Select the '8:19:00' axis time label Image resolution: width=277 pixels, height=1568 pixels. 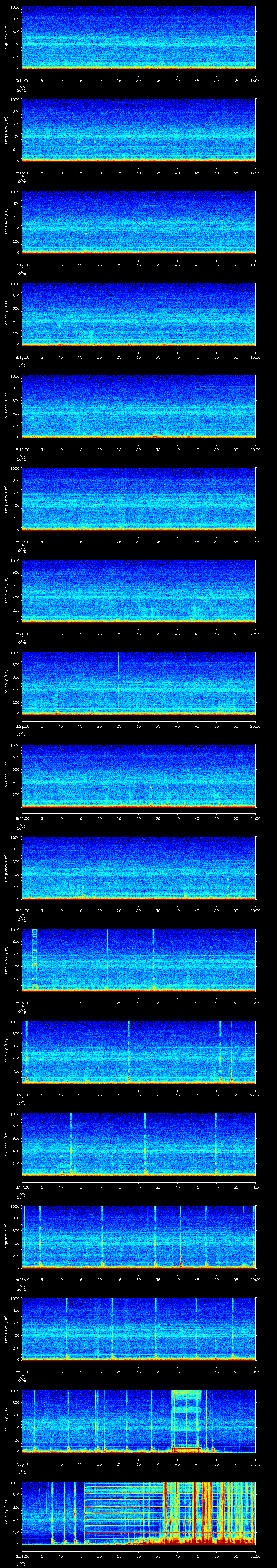coord(22,449)
